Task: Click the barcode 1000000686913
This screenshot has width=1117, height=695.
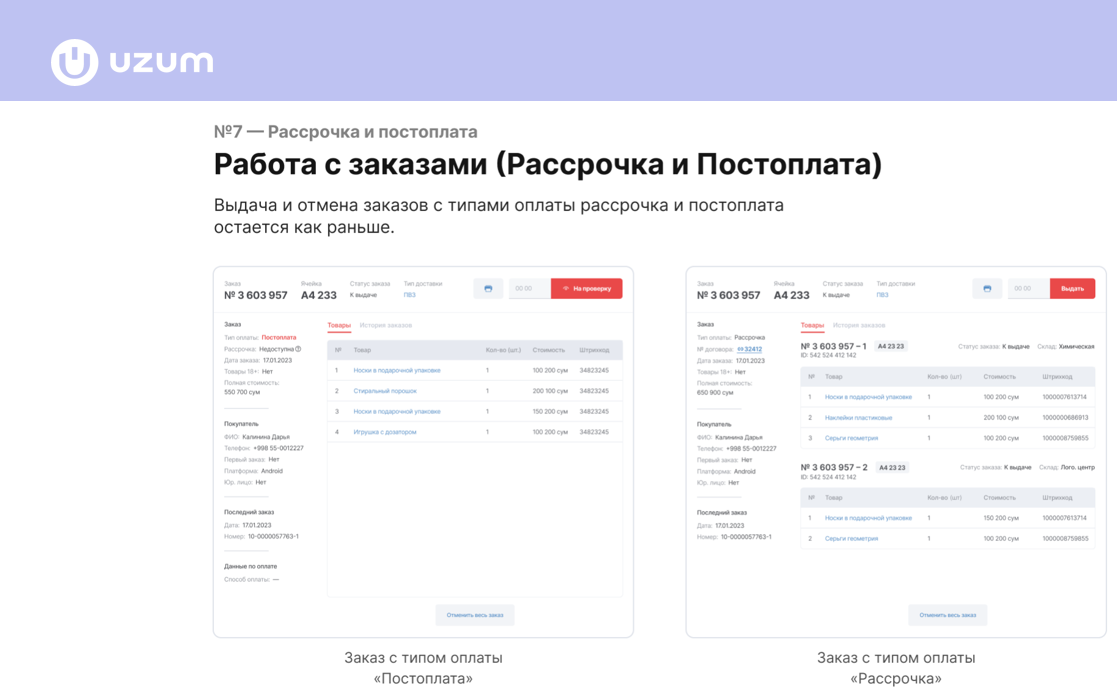Action: 1065,418
